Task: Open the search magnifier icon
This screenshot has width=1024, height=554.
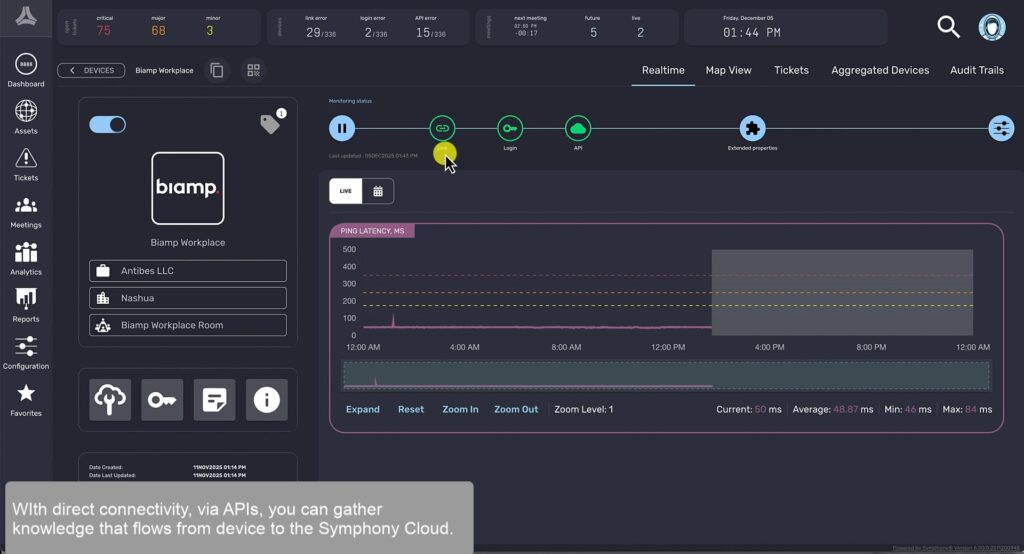Action: (x=948, y=27)
